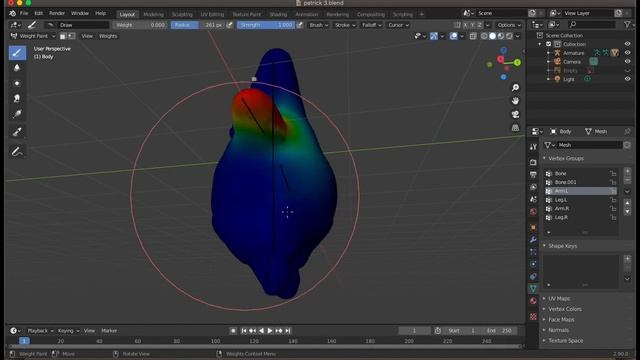Screen dimensions: 640x360
Task: Open the Falloff dropdown
Action: tap(371, 25)
